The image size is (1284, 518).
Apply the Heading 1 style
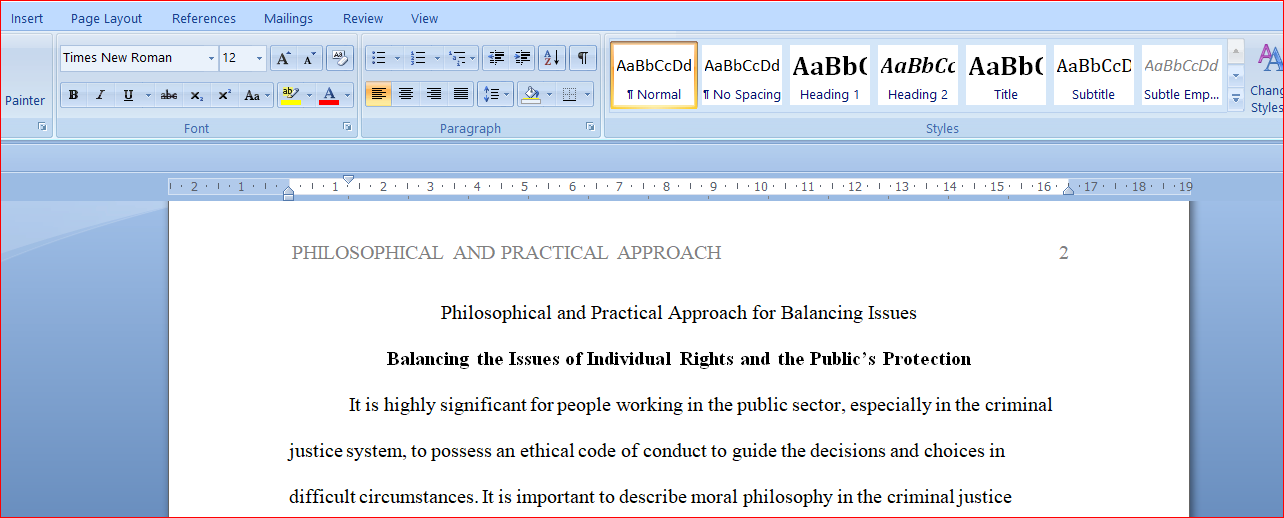[830, 75]
